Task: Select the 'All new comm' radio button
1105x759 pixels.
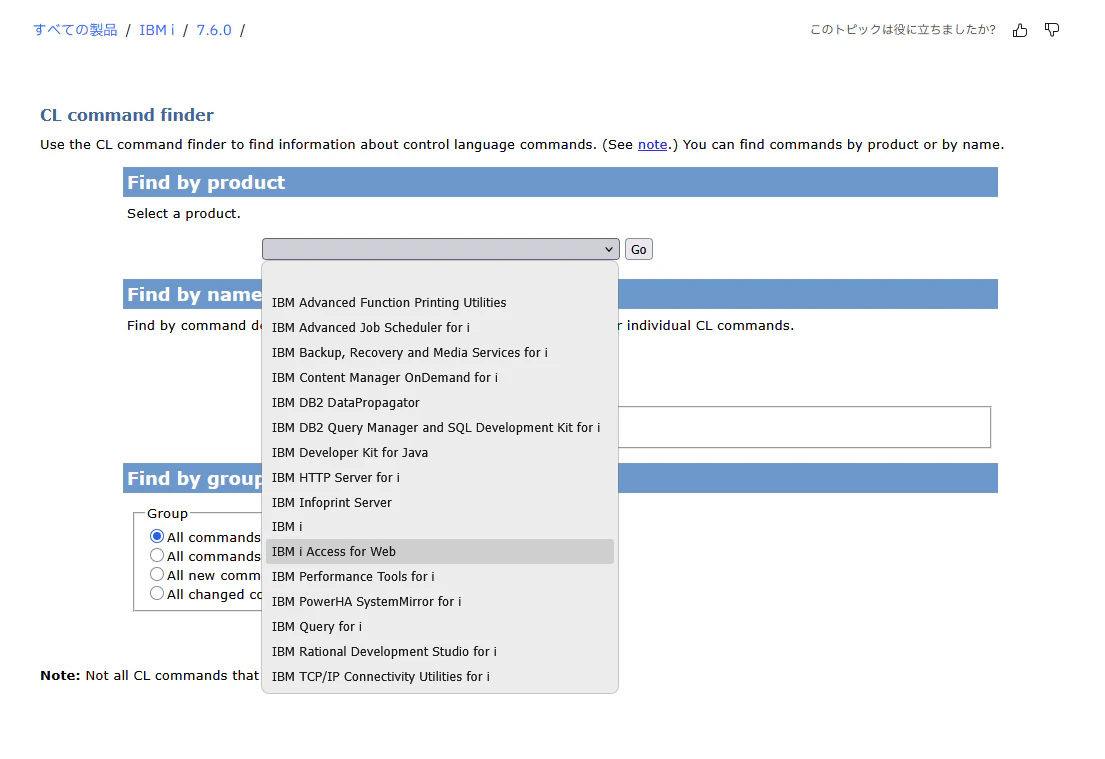Action: [x=157, y=574]
